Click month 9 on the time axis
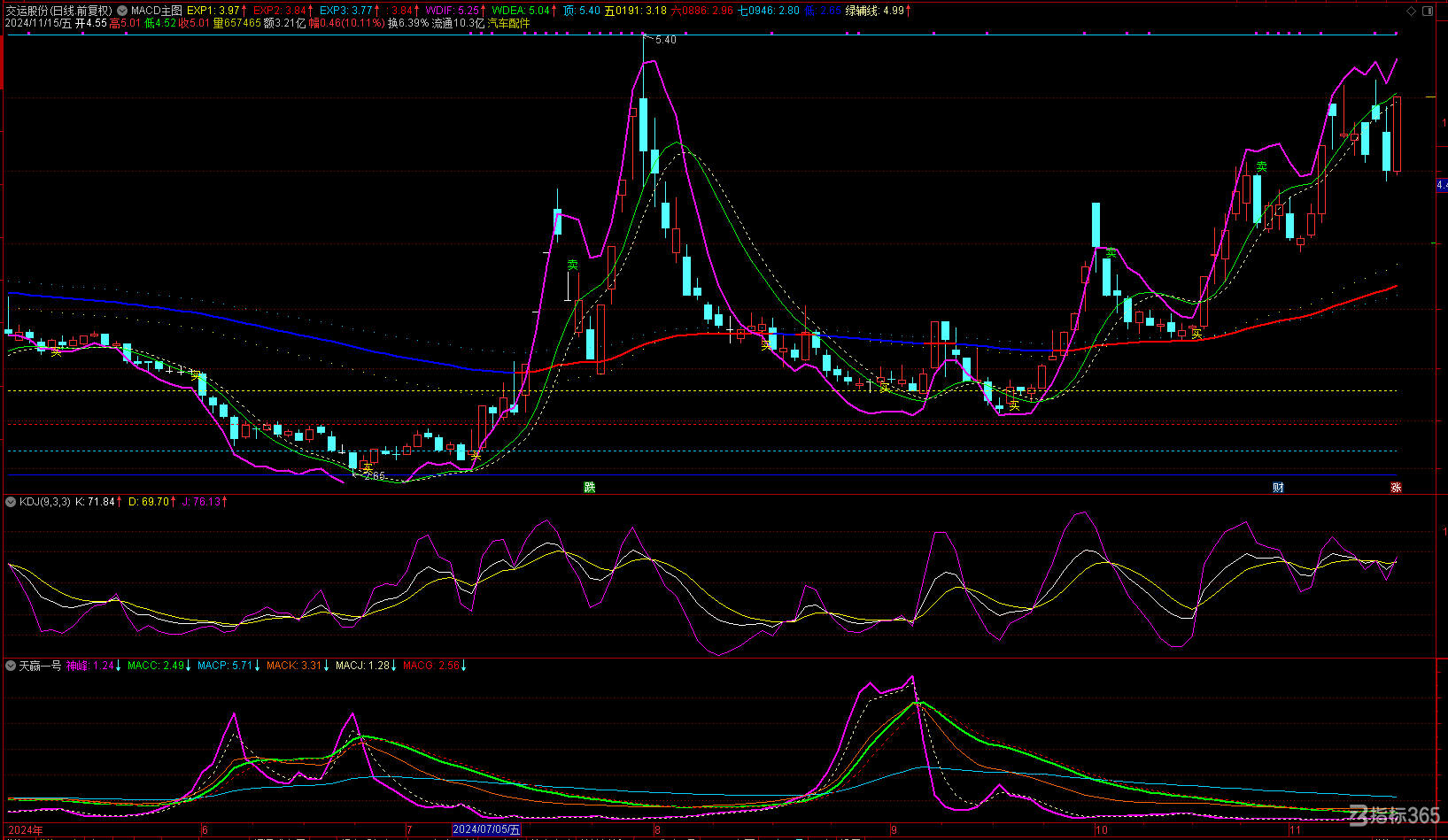 click(x=894, y=830)
